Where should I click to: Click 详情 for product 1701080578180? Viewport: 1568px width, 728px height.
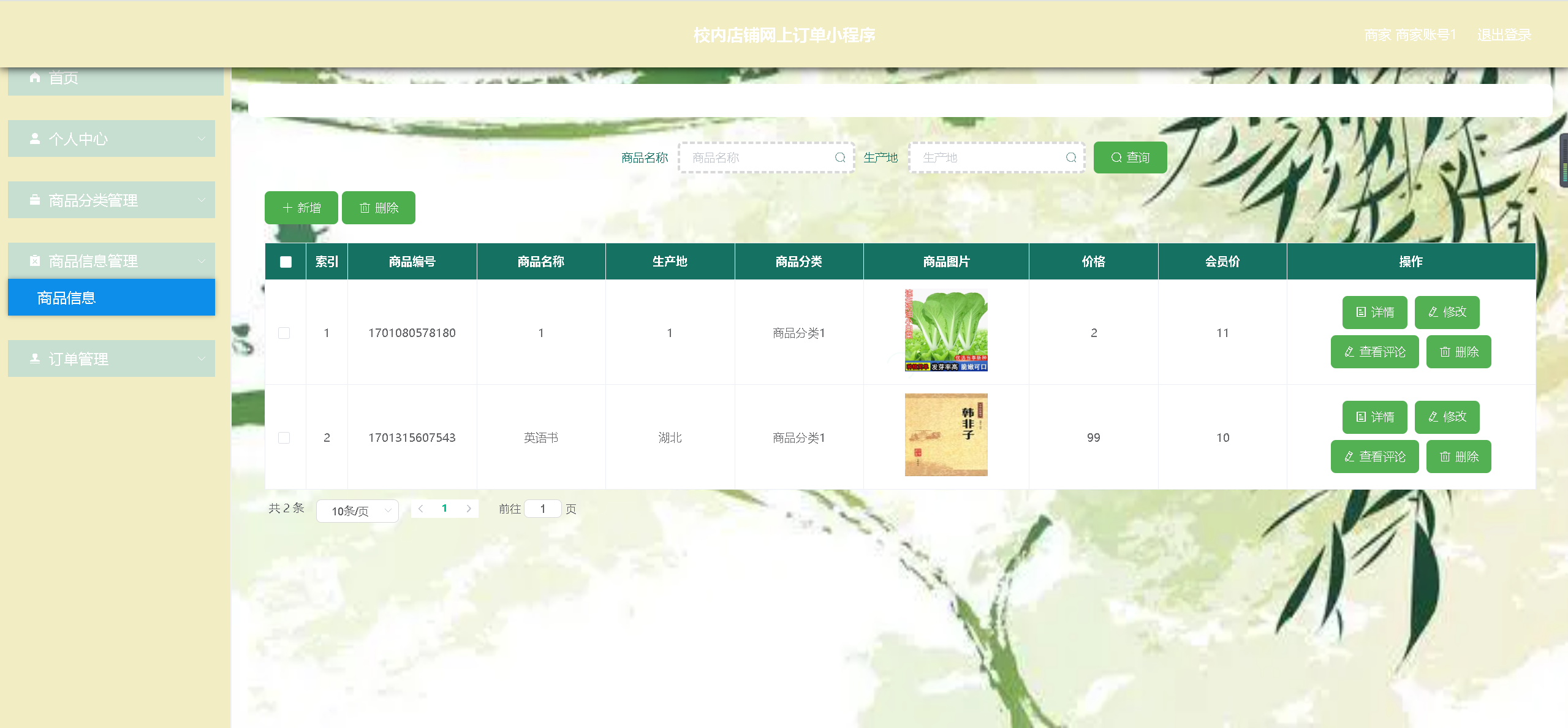tap(1374, 312)
